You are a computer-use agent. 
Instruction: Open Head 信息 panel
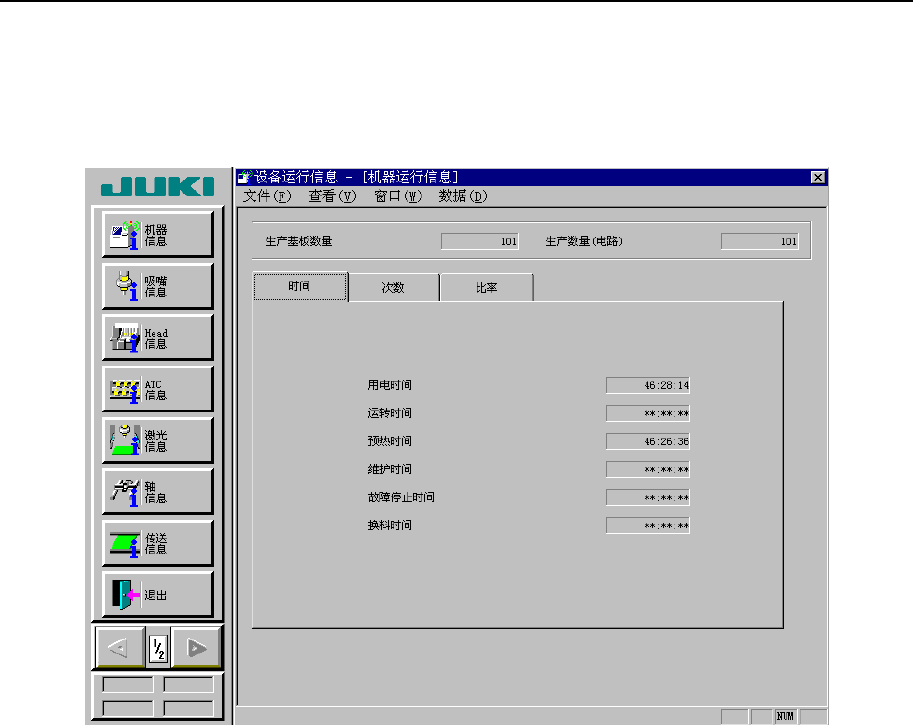(158, 337)
